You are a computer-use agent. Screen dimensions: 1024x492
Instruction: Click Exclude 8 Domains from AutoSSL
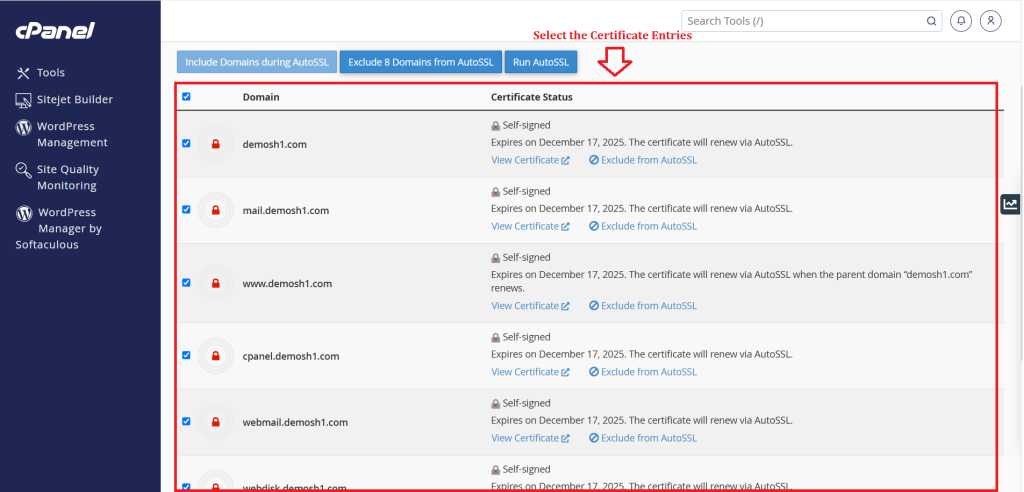point(421,62)
